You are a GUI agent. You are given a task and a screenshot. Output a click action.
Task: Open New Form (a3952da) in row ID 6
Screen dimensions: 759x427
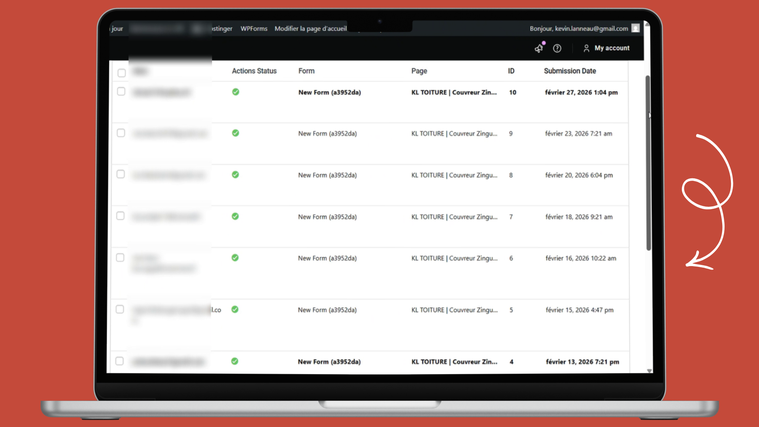[327, 259]
